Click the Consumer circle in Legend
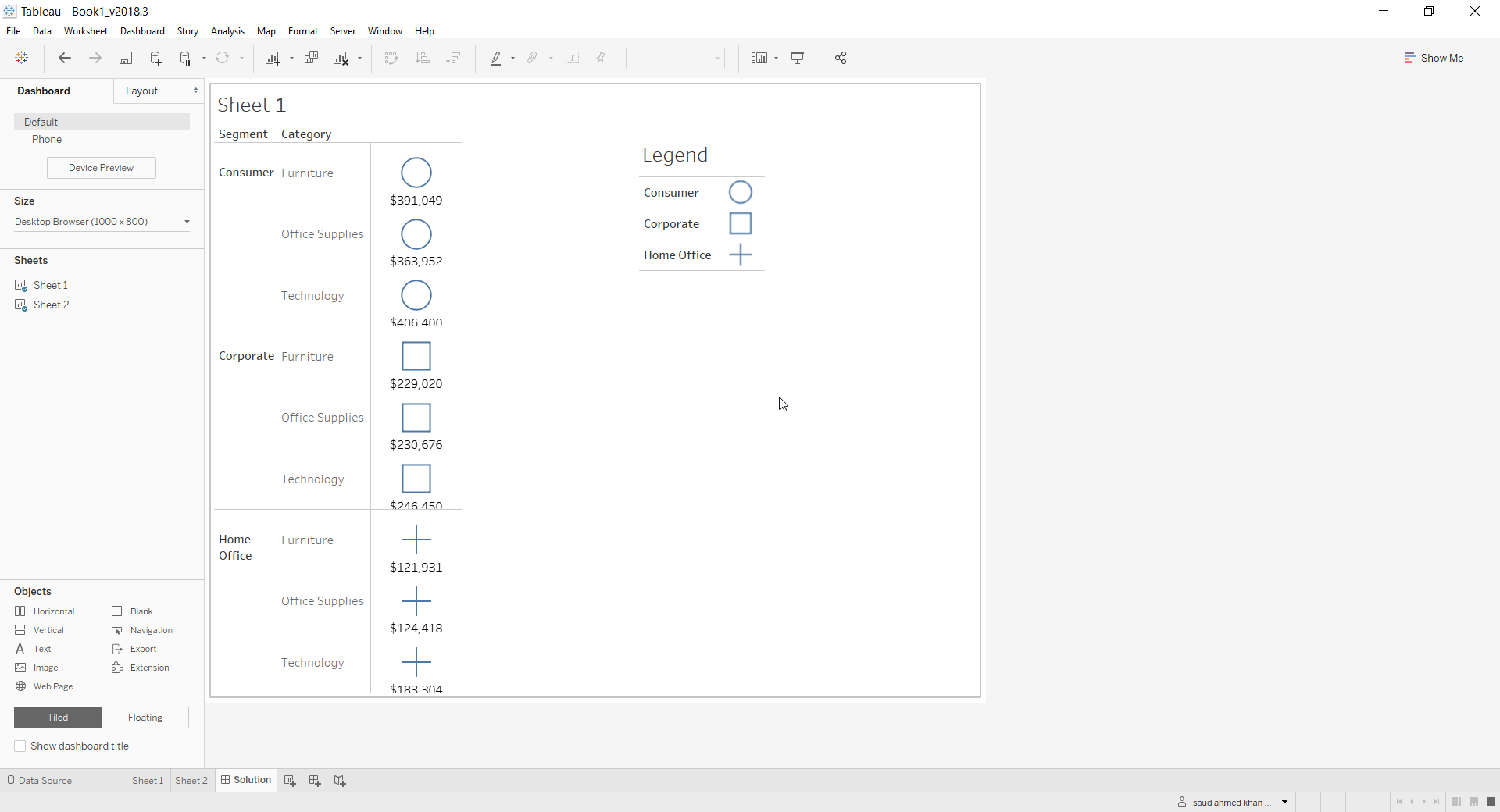Image resolution: width=1500 pixels, height=812 pixels. click(x=740, y=192)
